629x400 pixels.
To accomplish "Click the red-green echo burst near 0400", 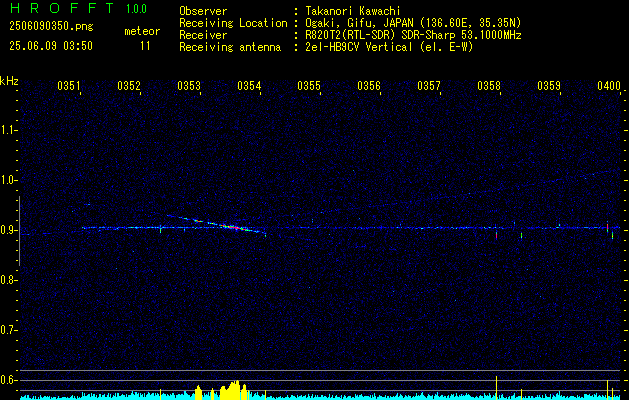I will [x=607, y=226].
